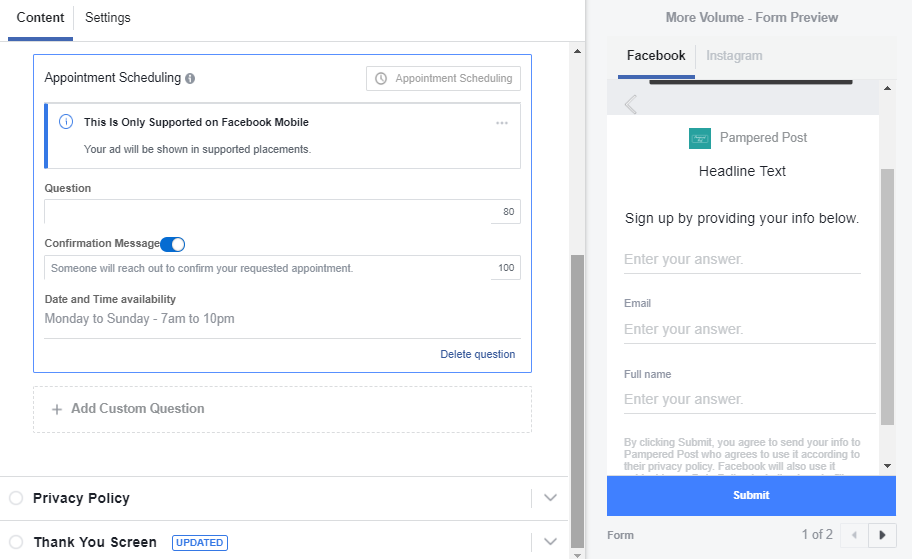Switch to the Settings tab
This screenshot has width=912, height=559.
coord(107,18)
